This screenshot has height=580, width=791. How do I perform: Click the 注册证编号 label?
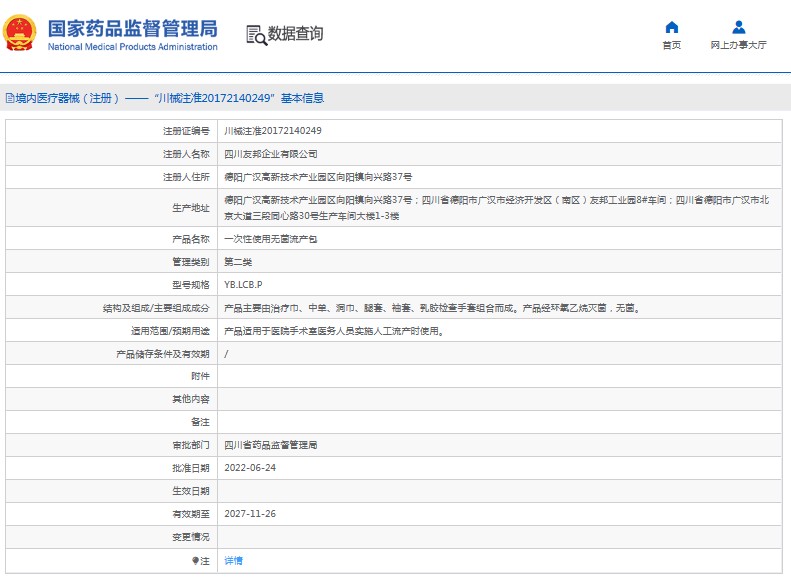tap(186, 131)
